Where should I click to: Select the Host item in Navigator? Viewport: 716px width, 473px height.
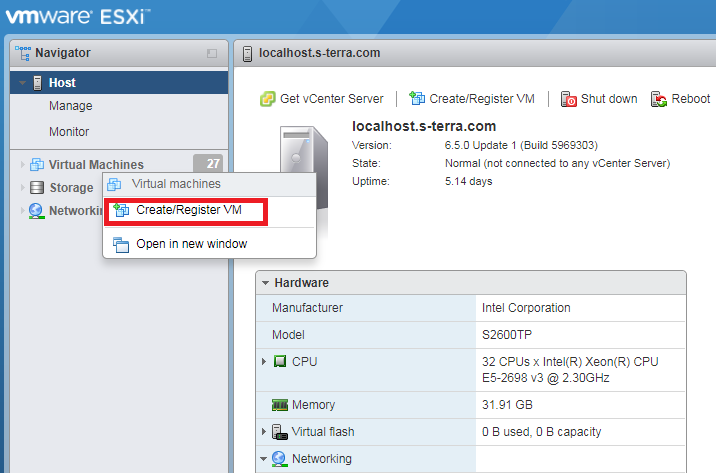[x=62, y=83]
